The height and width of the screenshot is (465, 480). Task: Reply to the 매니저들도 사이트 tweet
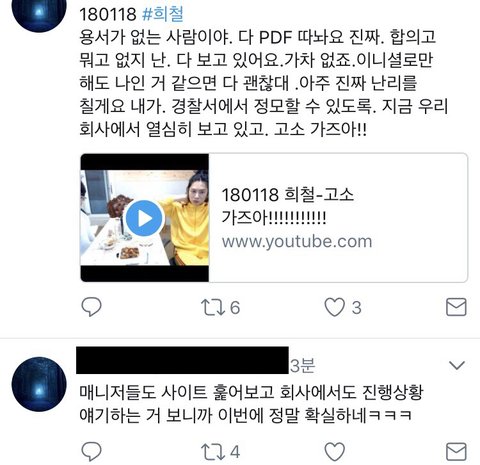tap(91, 452)
